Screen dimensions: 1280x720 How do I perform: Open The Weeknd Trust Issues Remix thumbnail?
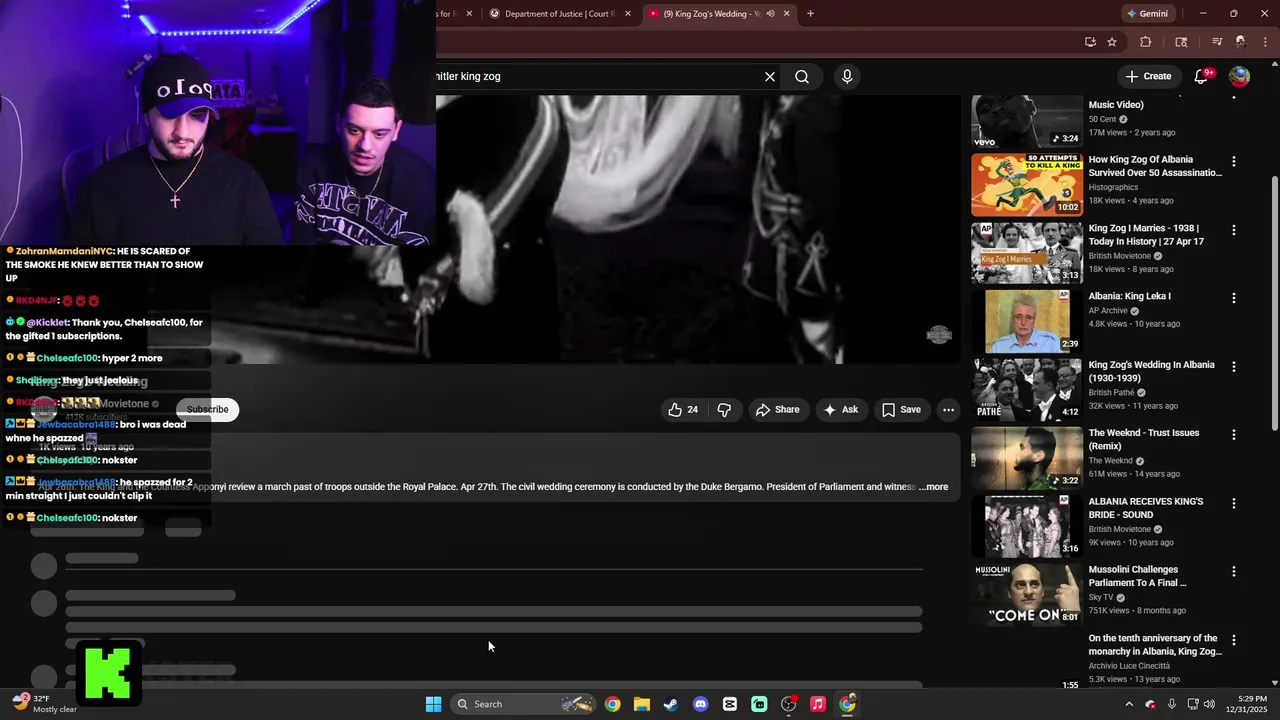pos(1027,458)
